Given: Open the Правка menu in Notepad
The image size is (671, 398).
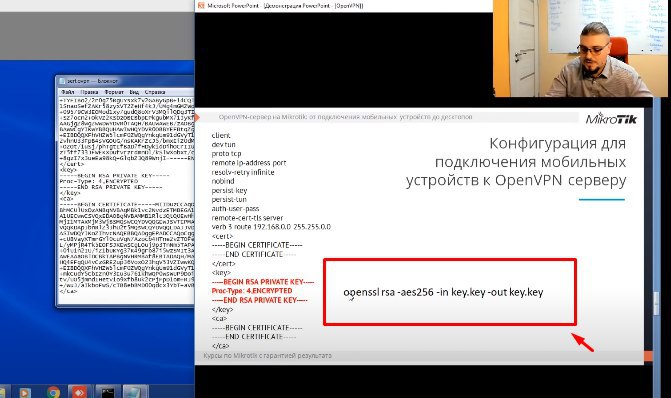Looking at the screenshot, I should click(x=89, y=92).
